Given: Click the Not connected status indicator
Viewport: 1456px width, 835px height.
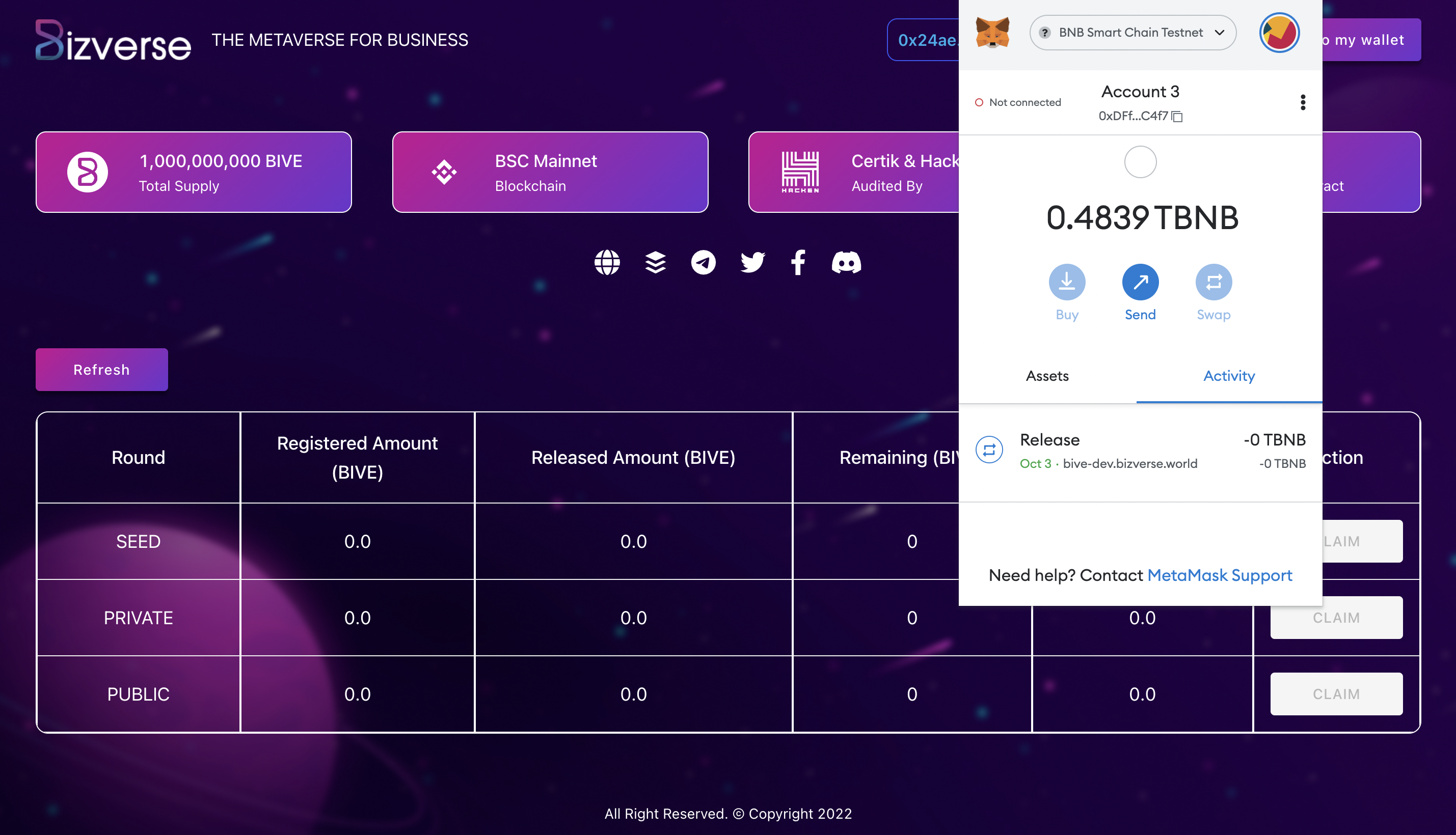Looking at the screenshot, I should pyautogui.click(x=1018, y=103).
